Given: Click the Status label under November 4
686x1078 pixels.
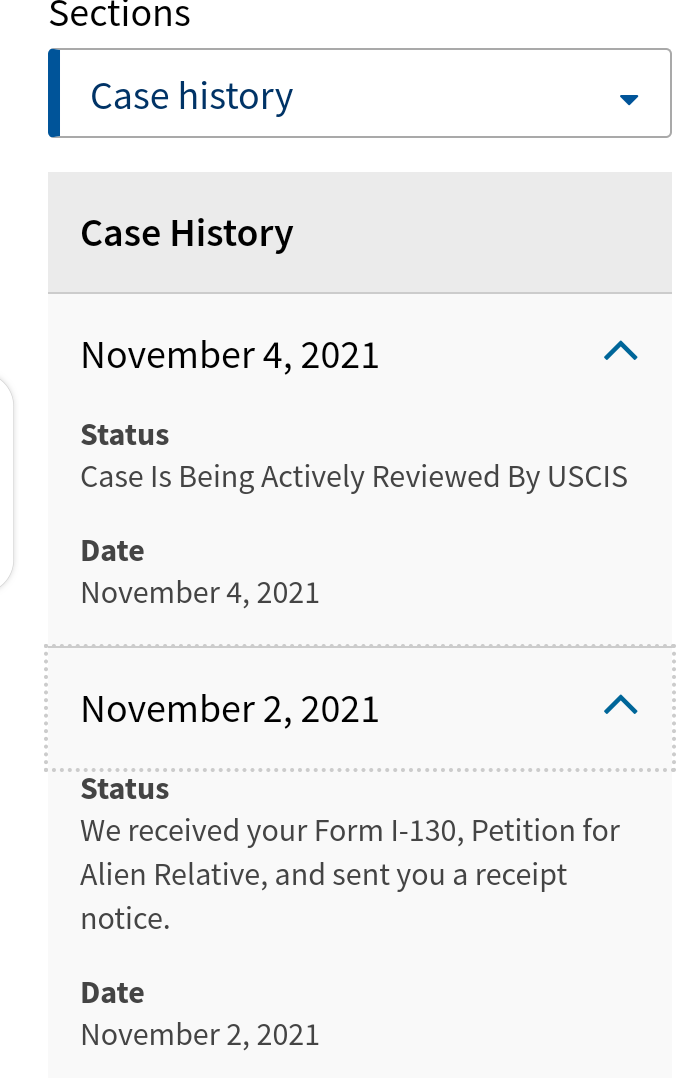Looking at the screenshot, I should tap(125, 435).
